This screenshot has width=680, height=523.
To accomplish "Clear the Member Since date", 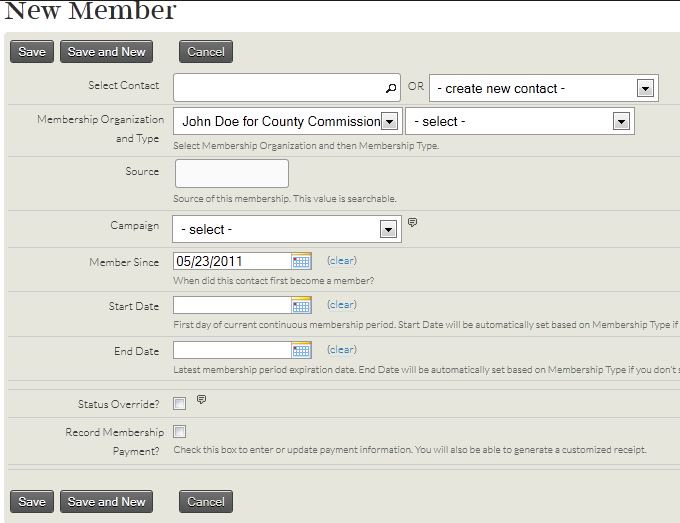I will (341, 261).
